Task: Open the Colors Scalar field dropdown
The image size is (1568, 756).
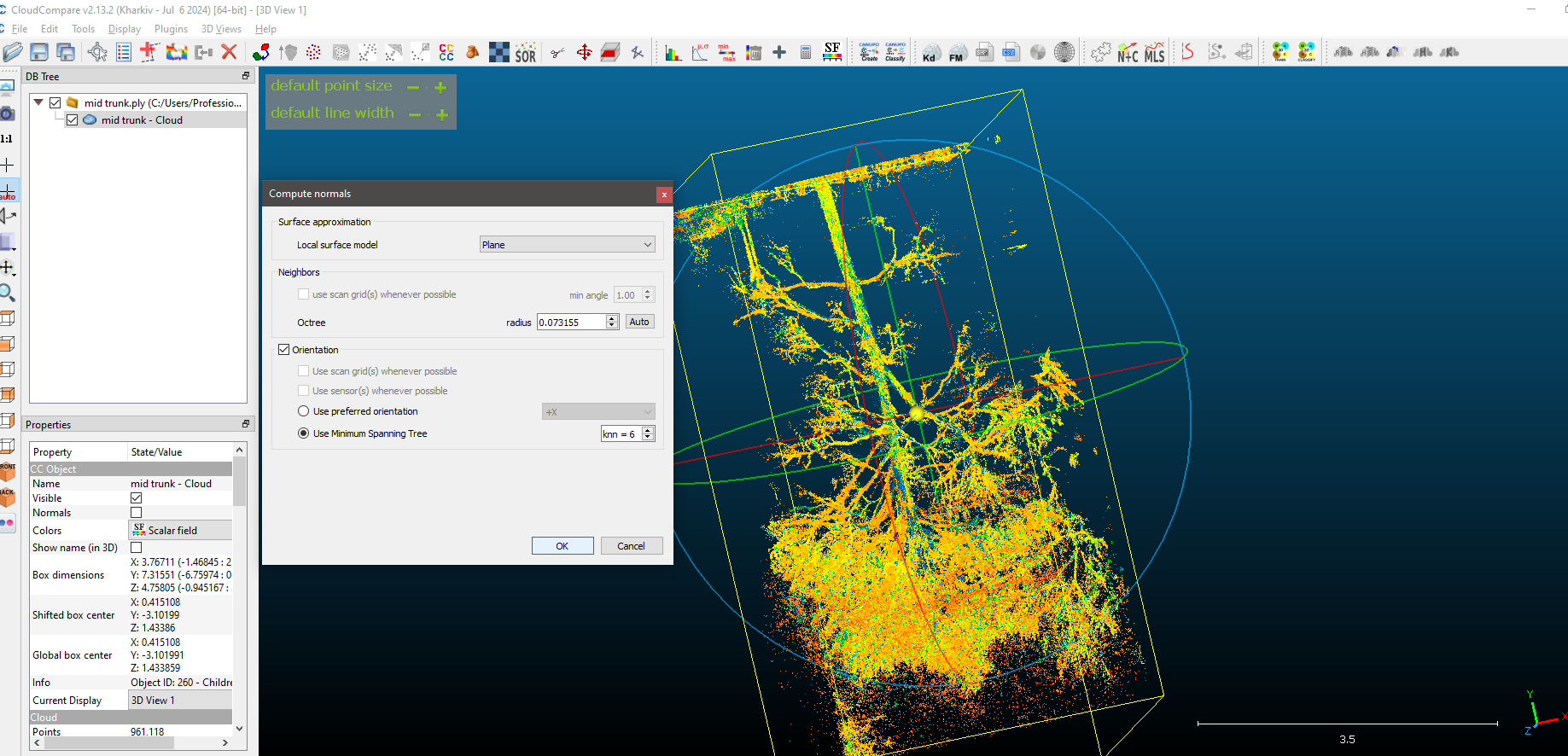Action: pyautogui.click(x=180, y=531)
